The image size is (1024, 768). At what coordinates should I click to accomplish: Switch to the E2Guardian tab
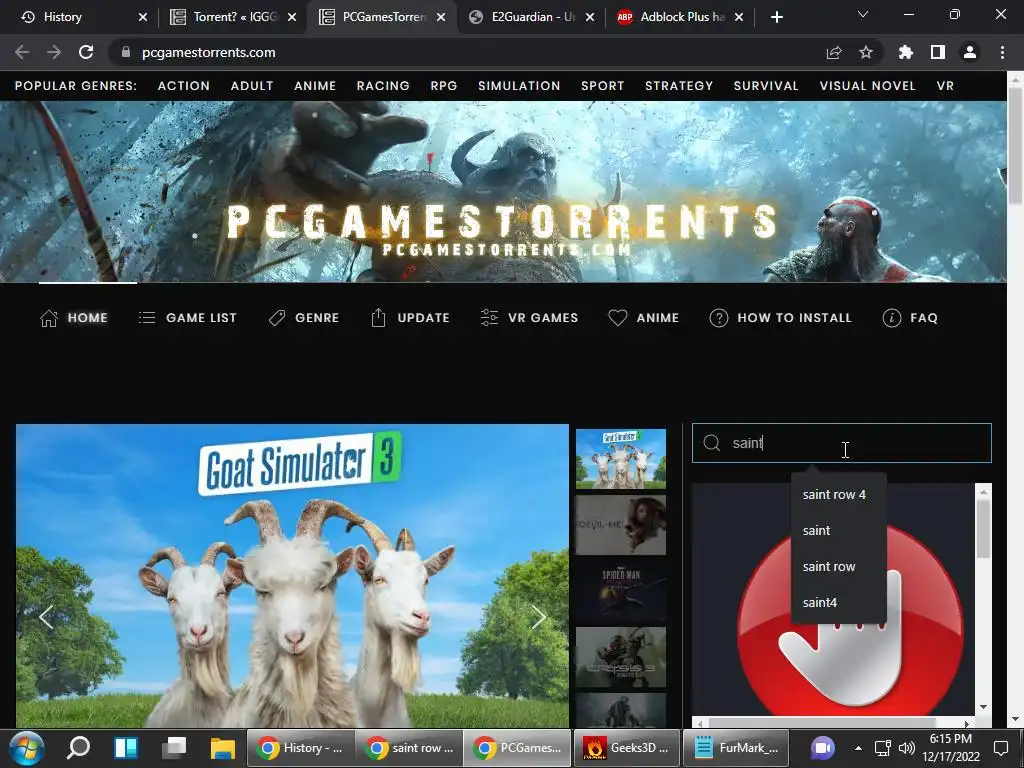tap(533, 17)
